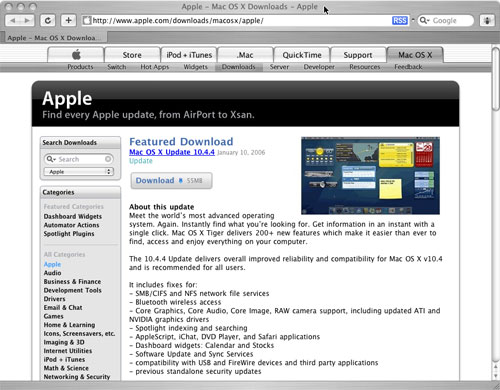This screenshot has height=390, width=500.
Task: Add a bookmark with the plus button
Action: pyautogui.click(x=68, y=21)
